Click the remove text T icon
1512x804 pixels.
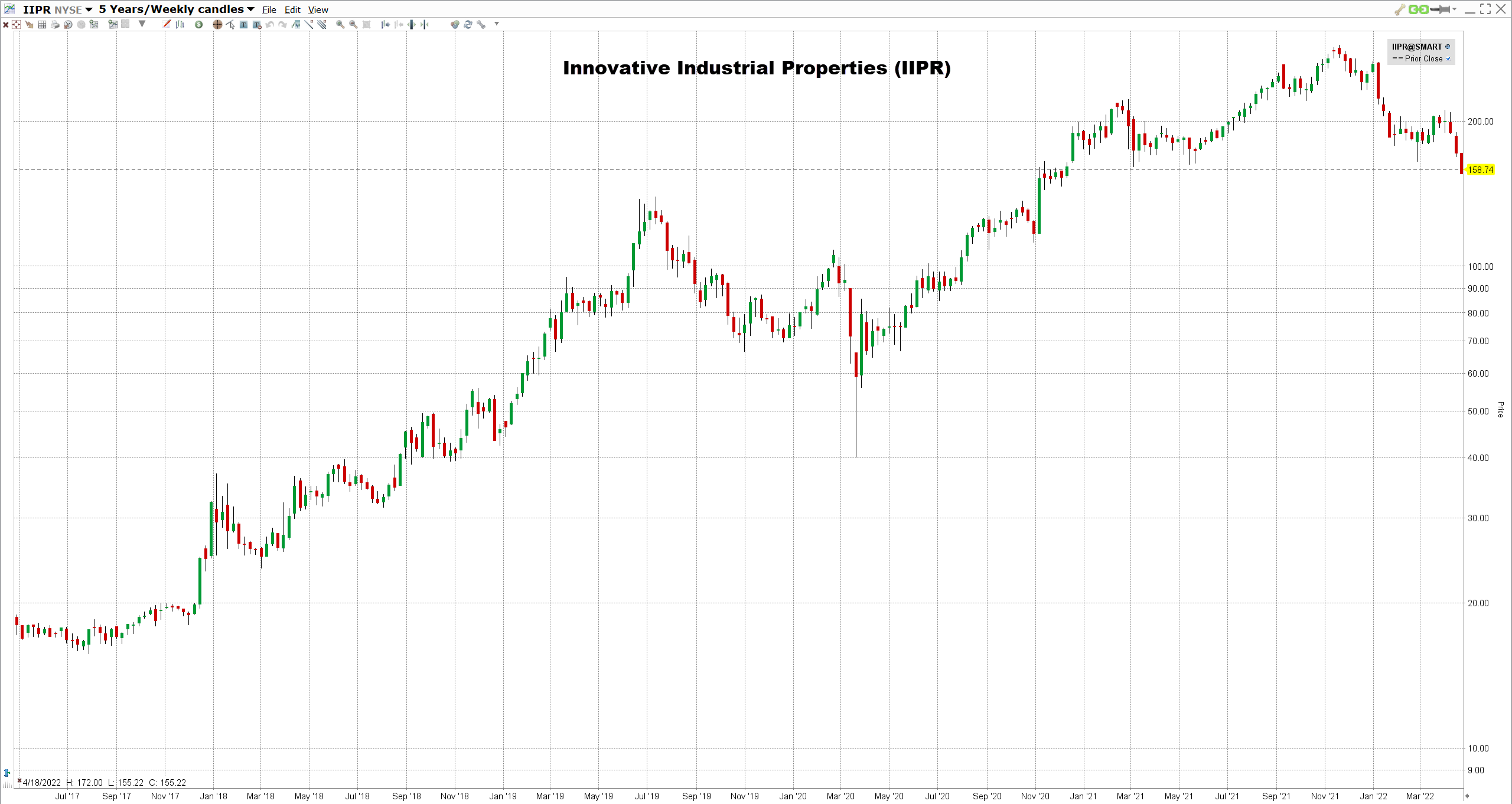pos(257,24)
